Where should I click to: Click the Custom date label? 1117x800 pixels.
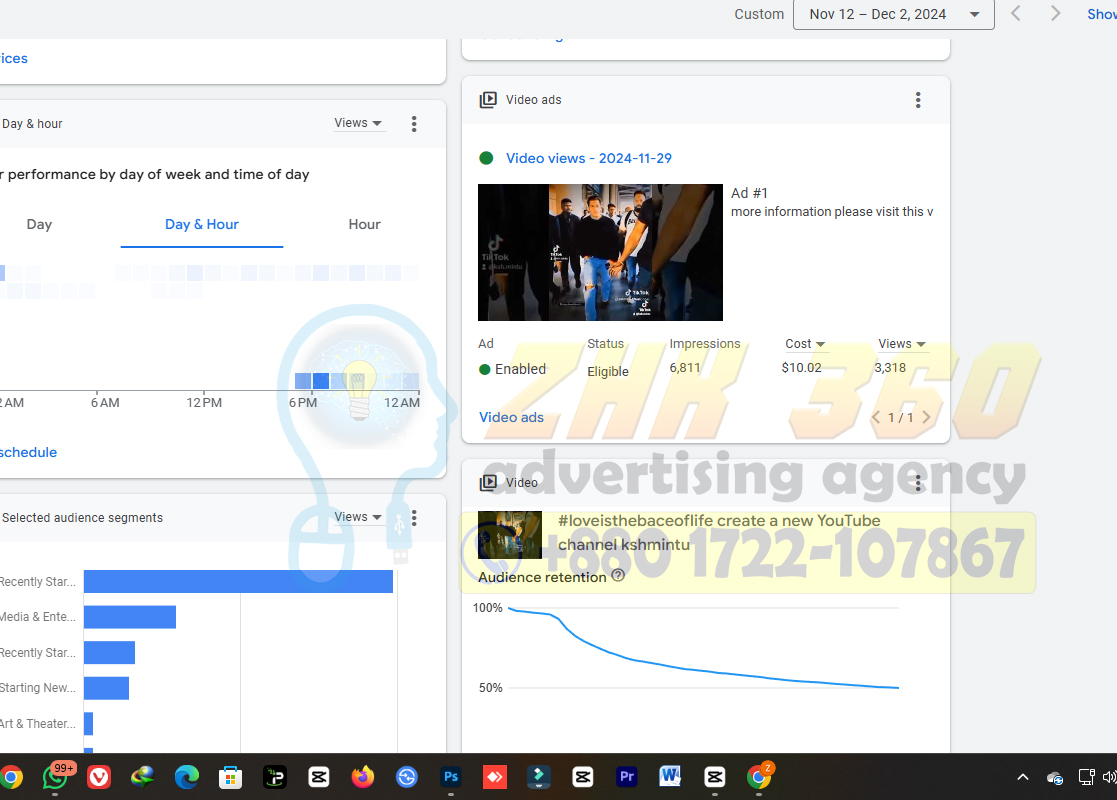point(759,14)
